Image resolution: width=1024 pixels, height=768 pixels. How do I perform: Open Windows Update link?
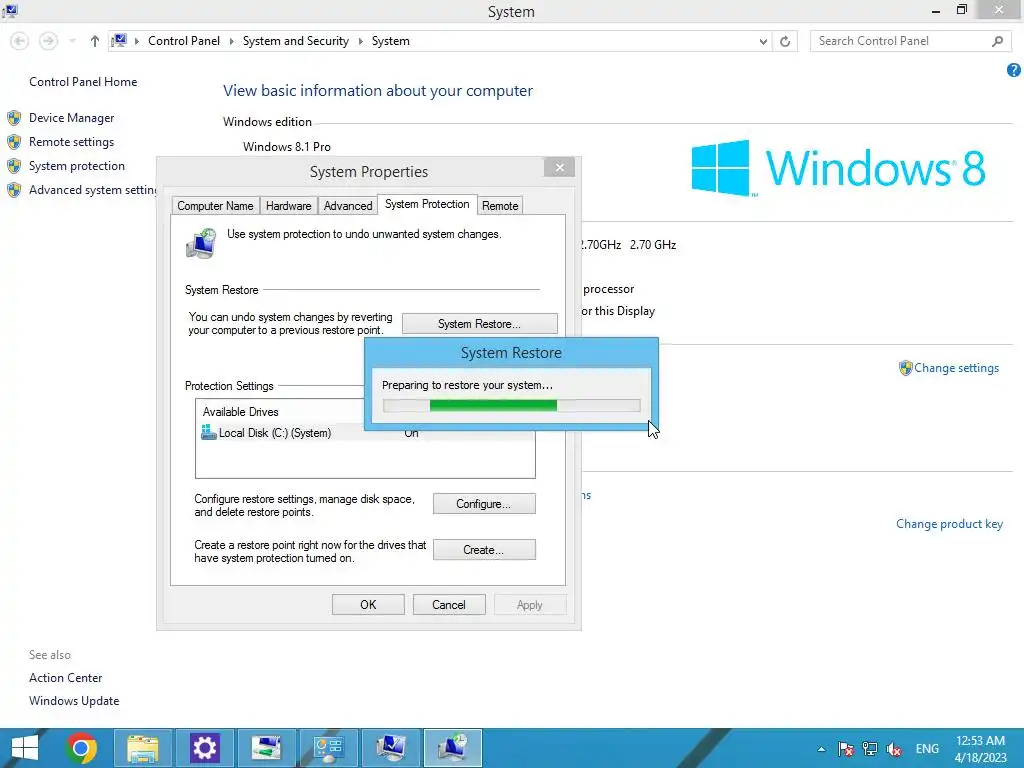tap(74, 701)
